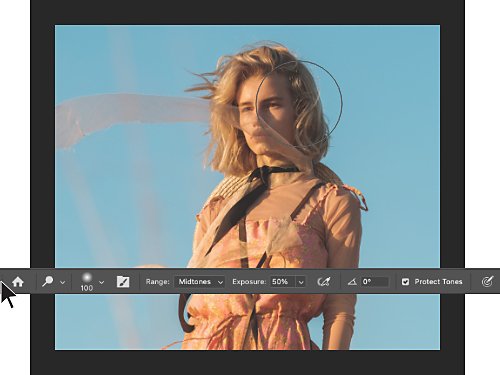Open the Dodge tool preset picker arrow
The height and width of the screenshot is (375, 500).
point(62,282)
